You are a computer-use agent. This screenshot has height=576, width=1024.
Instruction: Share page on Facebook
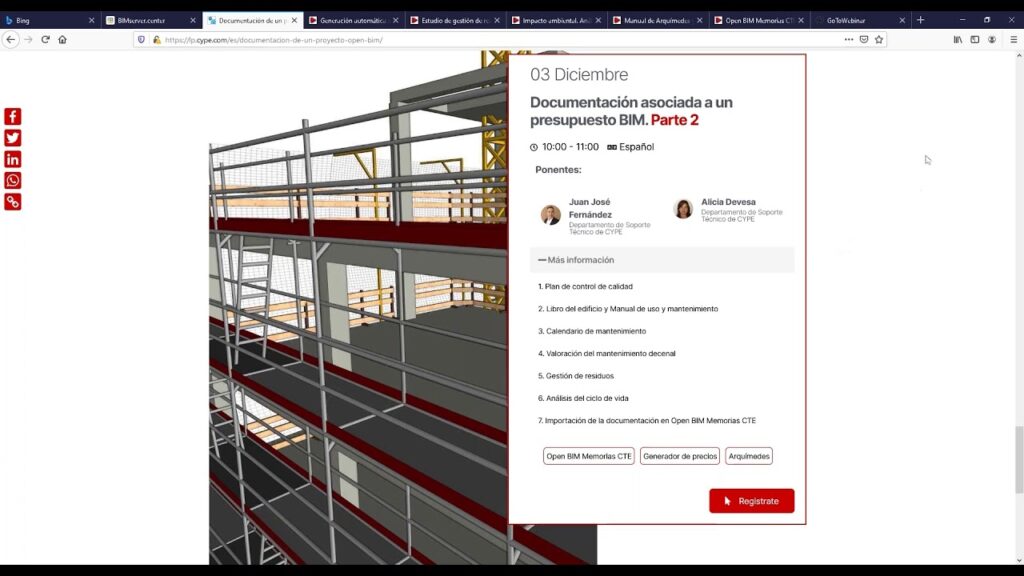click(13, 117)
